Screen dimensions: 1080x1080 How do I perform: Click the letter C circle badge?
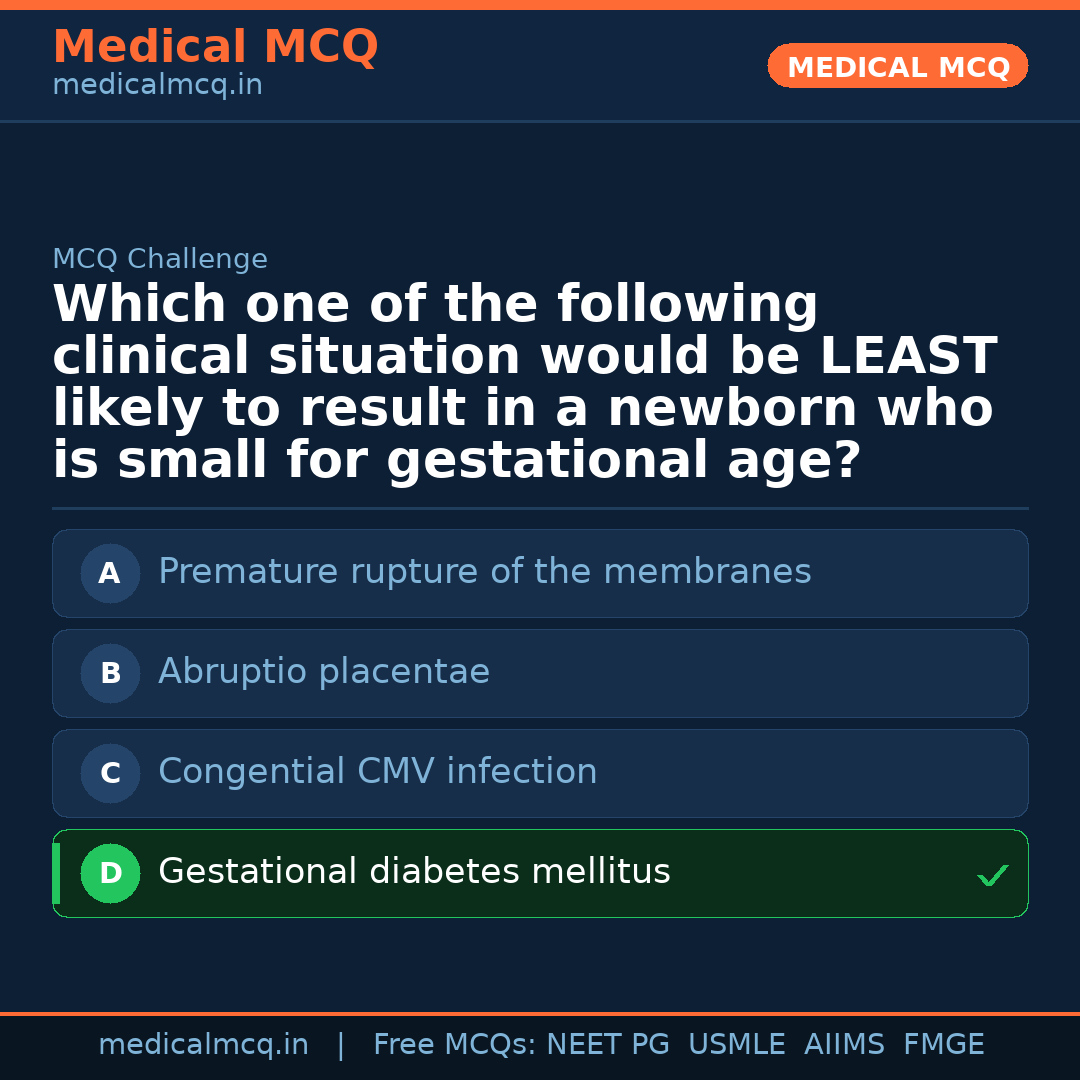(110, 773)
